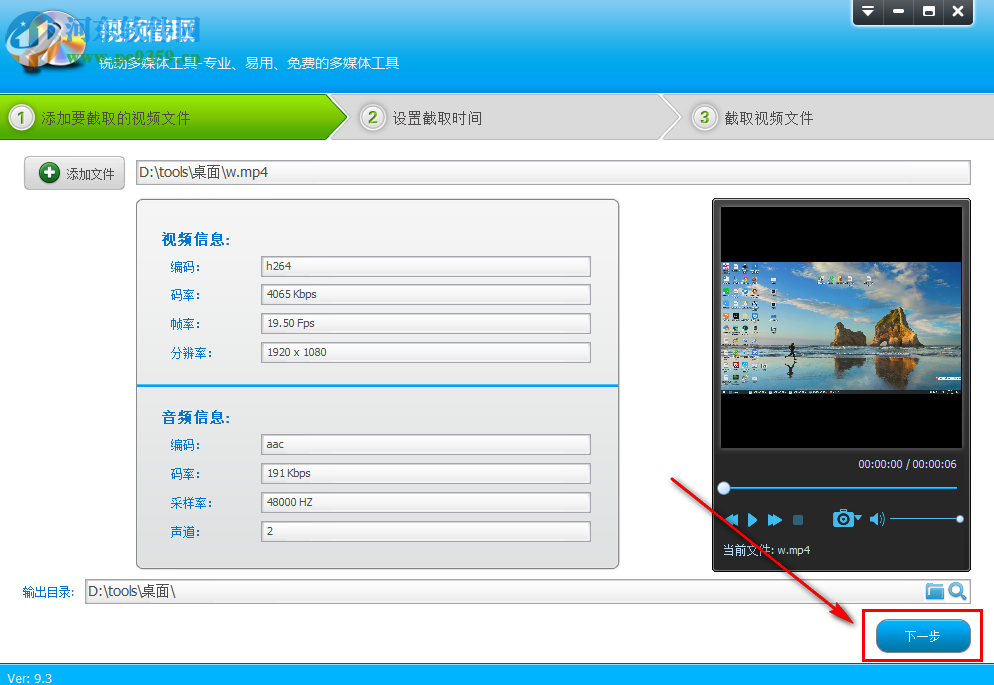Image resolution: width=994 pixels, height=685 pixels.
Task: Click the video bitrate field 4065 Kbps
Action: pos(425,294)
